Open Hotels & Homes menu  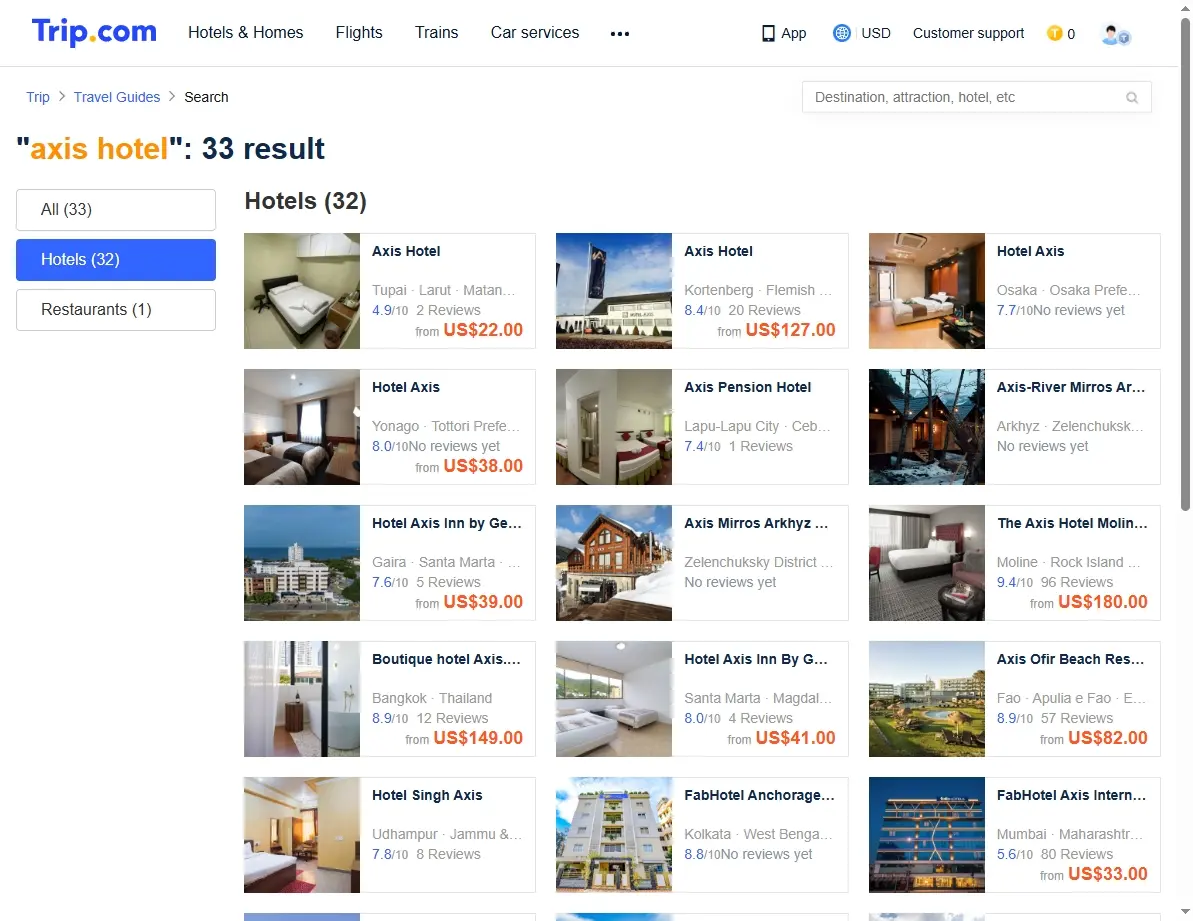(246, 33)
